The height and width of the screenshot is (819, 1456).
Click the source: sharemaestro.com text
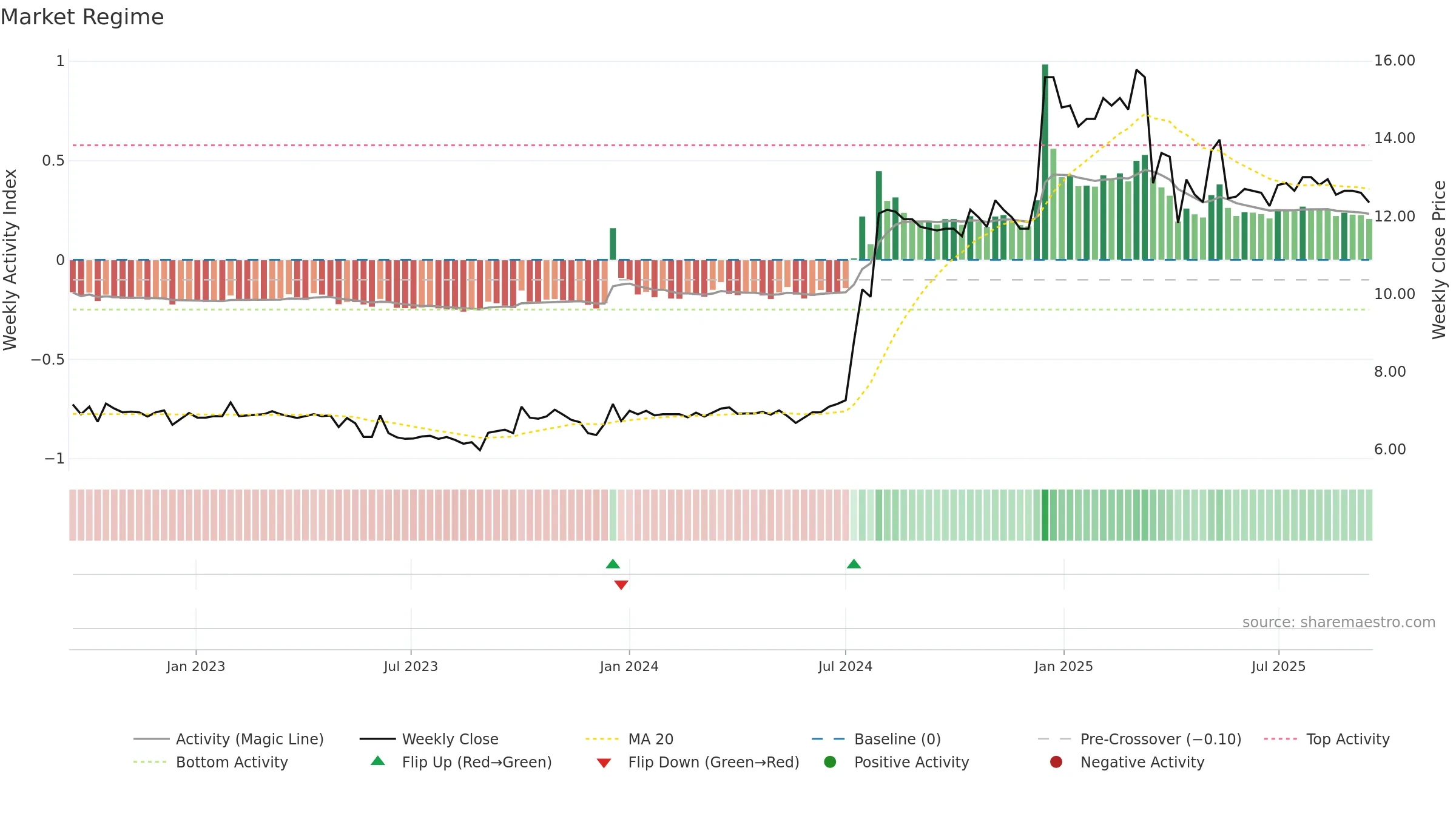point(1339,622)
